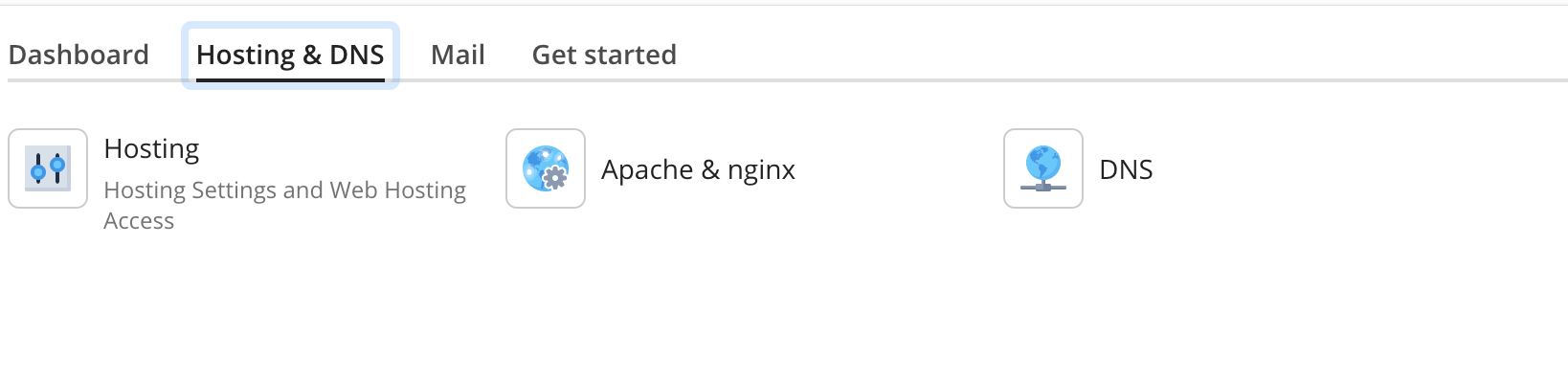Image resolution: width=1568 pixels, height=379 pixels.
Task: Go to the Get started tab
Action: pos(604,55)
